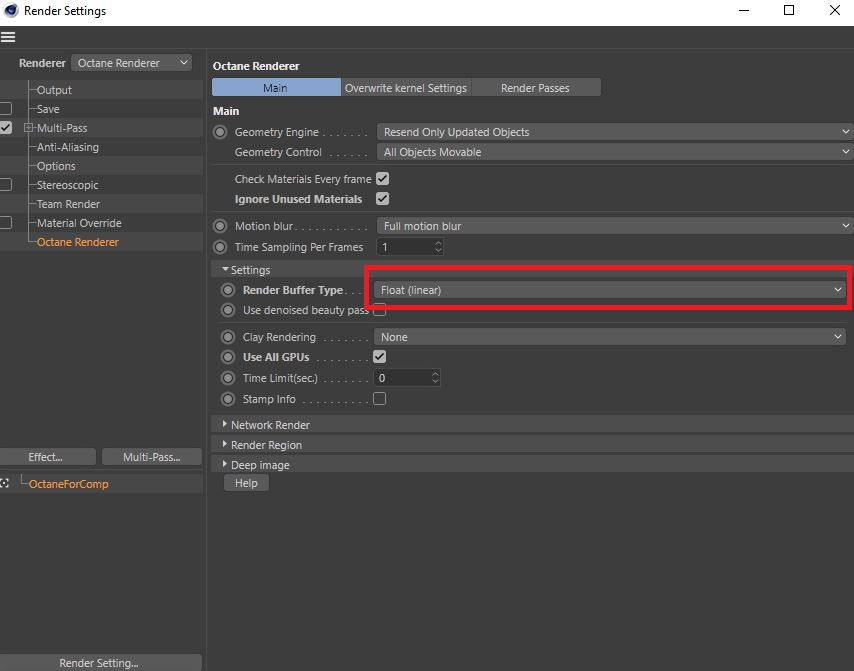The width and height of the screenshot is (854, 671).
Task: Select Material Override in settings tree
Action: pos(80,223)
